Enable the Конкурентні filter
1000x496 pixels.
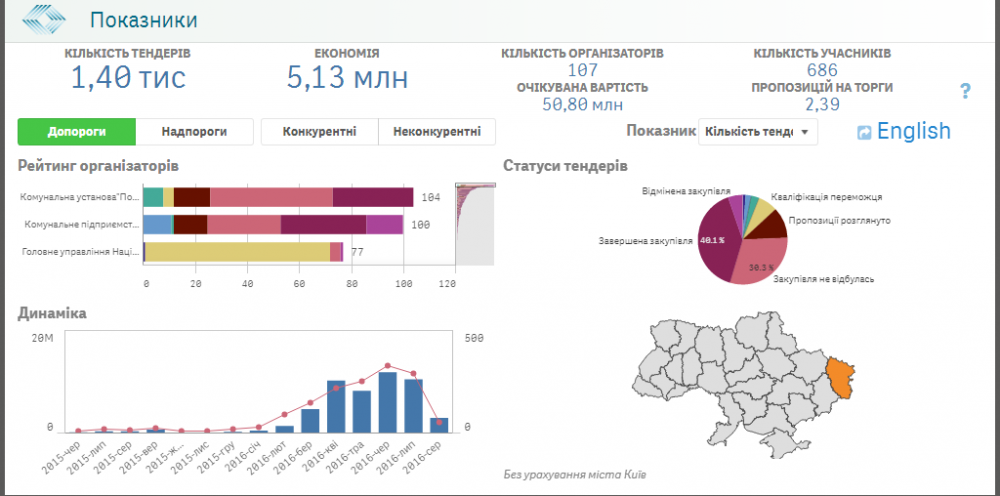[319, 131]
